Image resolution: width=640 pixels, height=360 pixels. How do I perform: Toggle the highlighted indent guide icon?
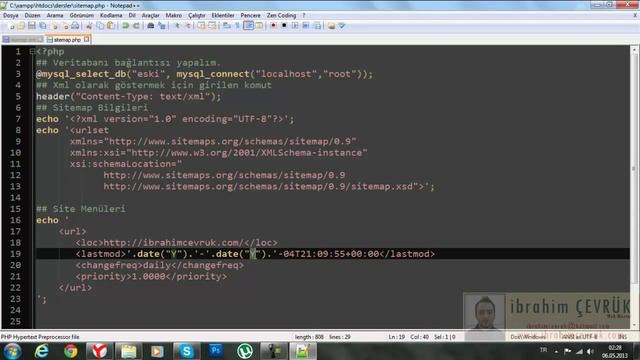click(248, 26)
